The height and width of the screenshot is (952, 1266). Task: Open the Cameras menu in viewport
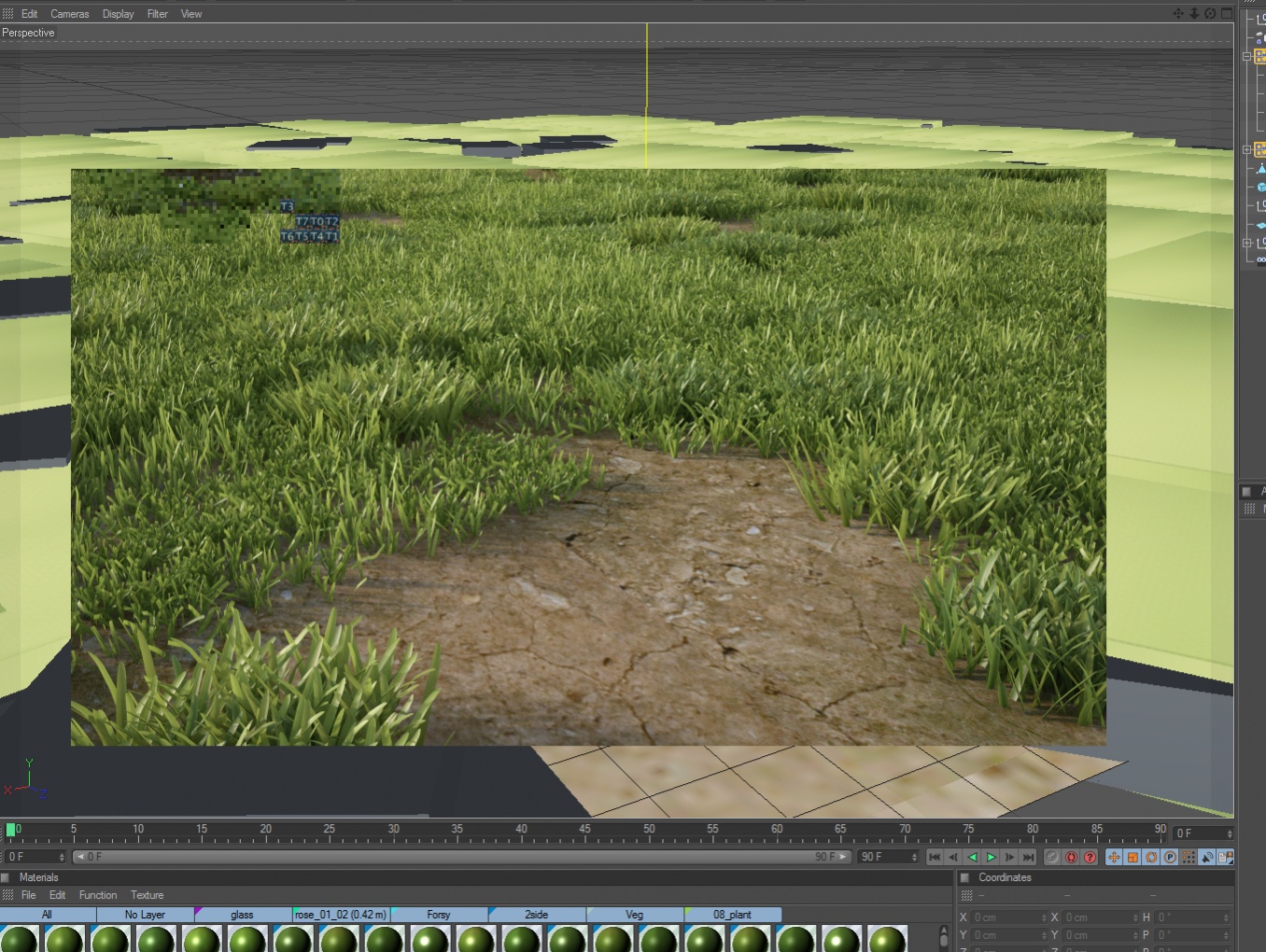coord(69,14)
